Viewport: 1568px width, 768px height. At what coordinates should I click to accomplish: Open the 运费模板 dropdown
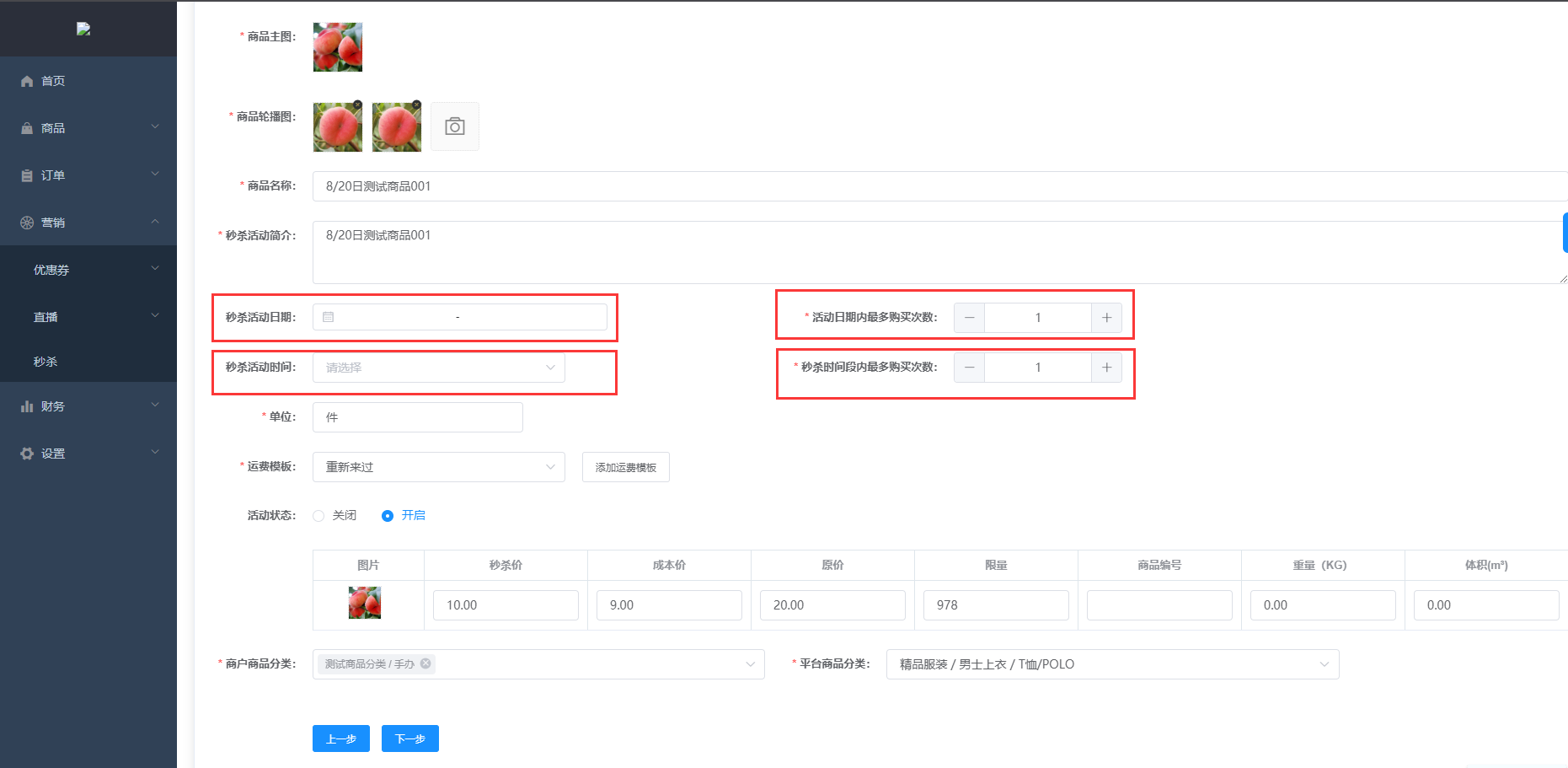(x=438, y=467)
